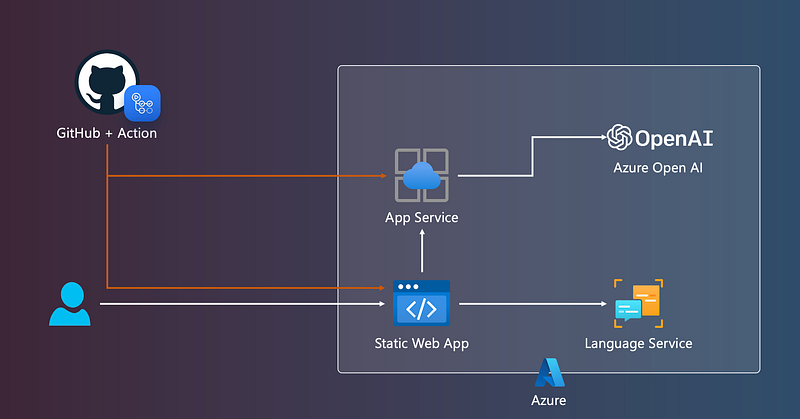The height and width of the screenshot is (419, 800).
Task: Click the "Azure" caption text
Action: coord(548,400)
